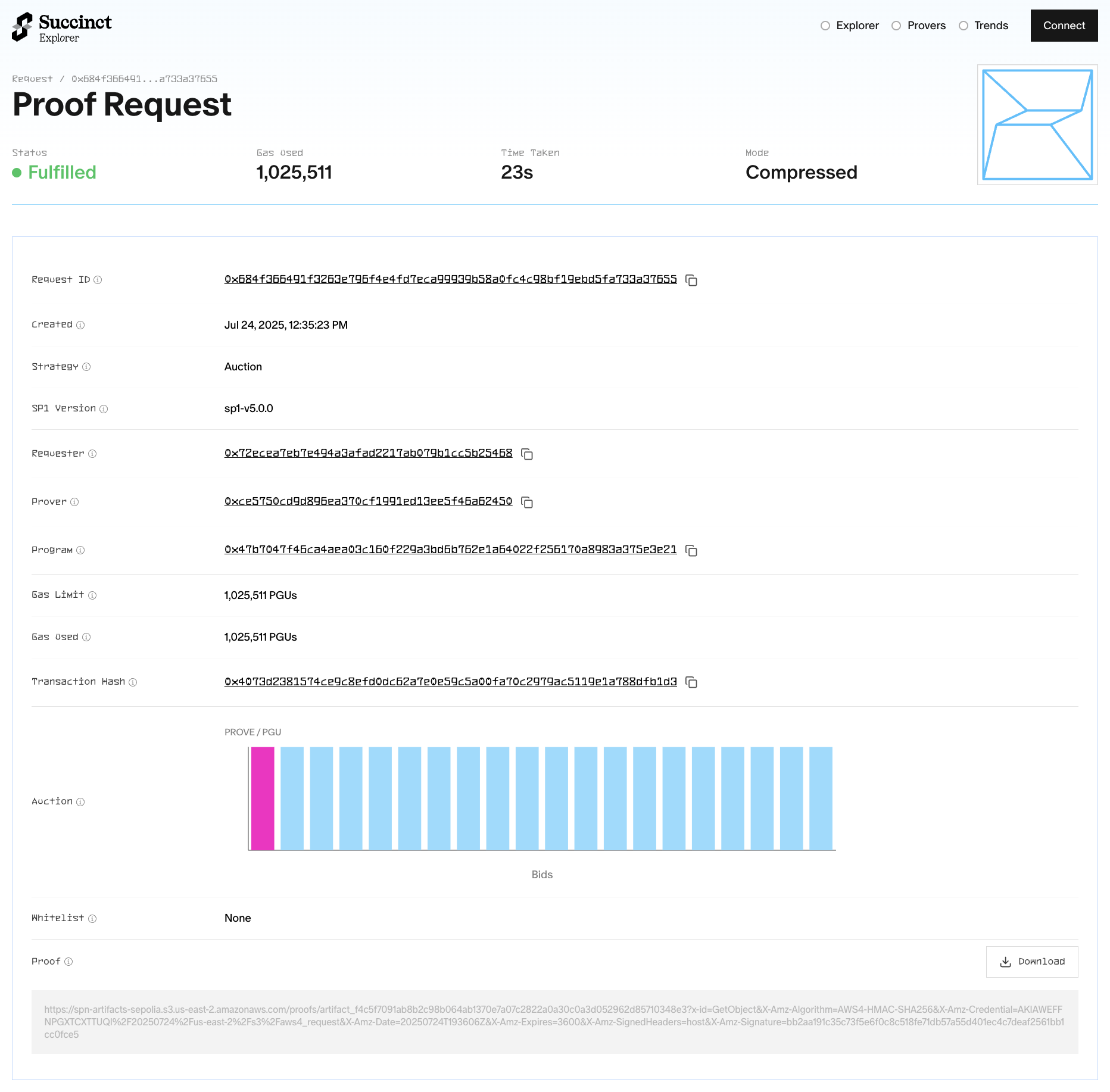Image resolution: width=1110 pixels, height=1092 pixels.
Task: Show info tooltip for Gas Used row
Action: [86, 637]
